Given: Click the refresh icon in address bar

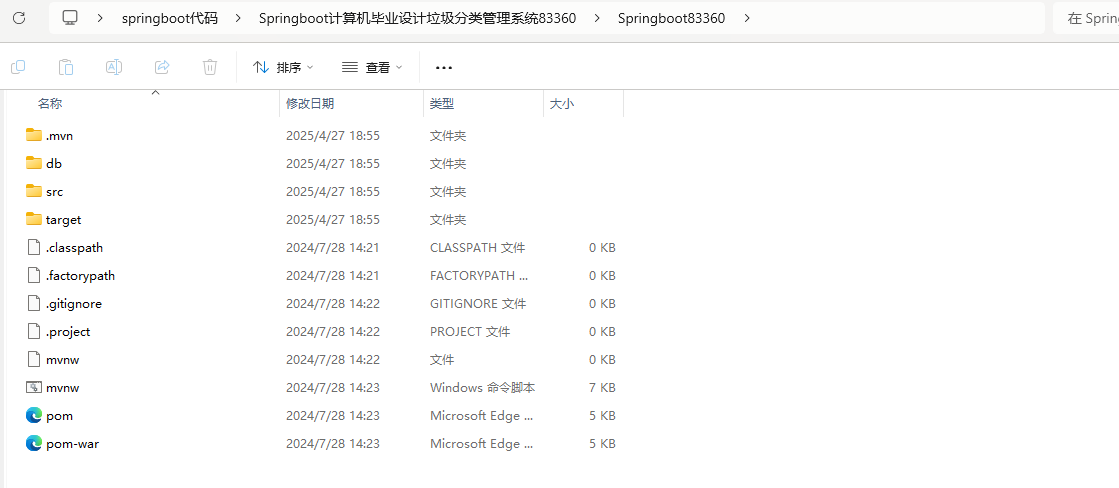Looking at the screenshot, I should (x=19, y=18).
